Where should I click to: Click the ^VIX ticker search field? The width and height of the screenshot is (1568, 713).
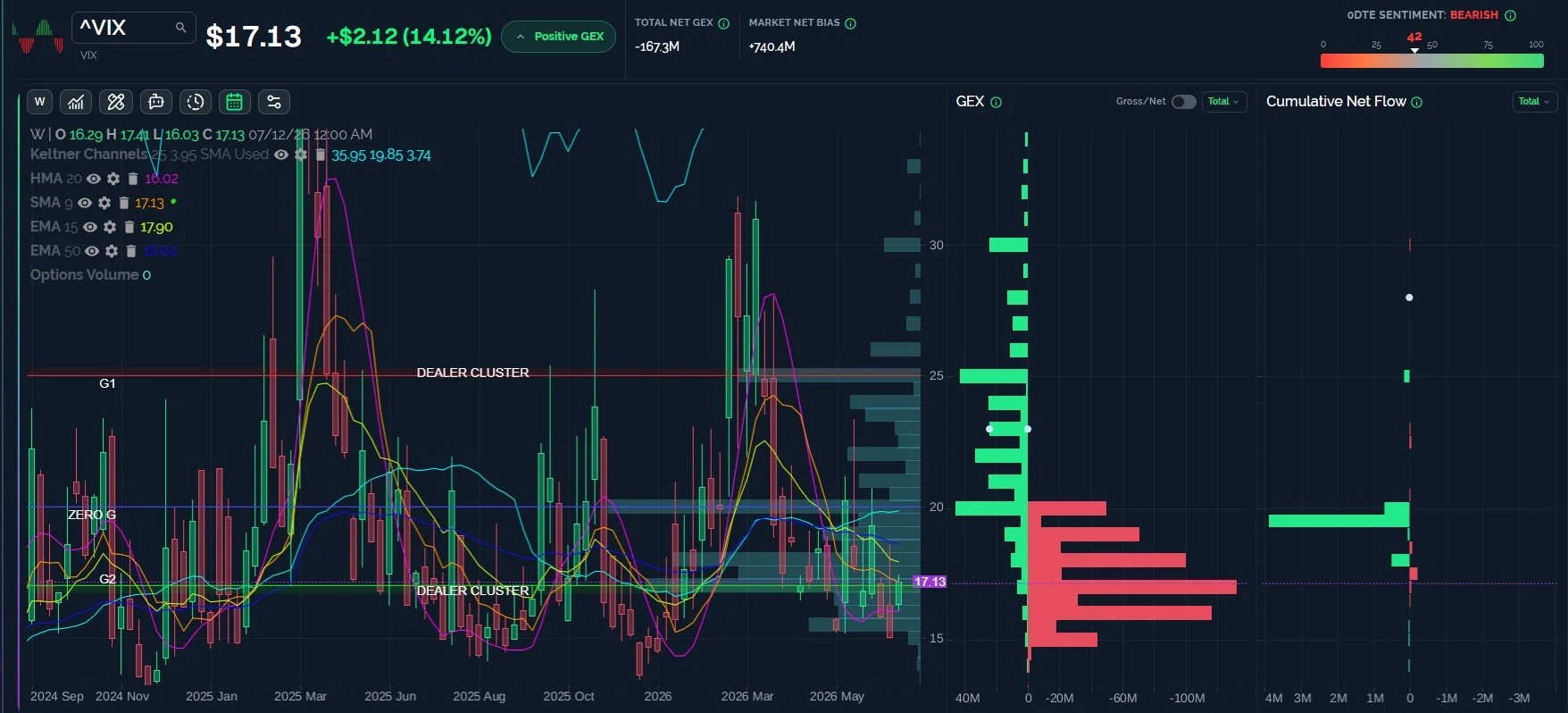pos(133,28)
